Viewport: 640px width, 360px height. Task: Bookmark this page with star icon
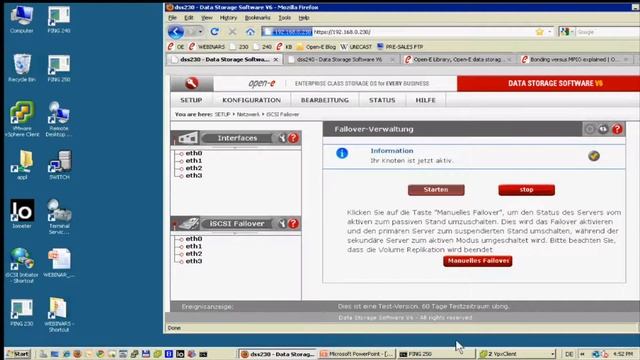[x=540, y=32]
